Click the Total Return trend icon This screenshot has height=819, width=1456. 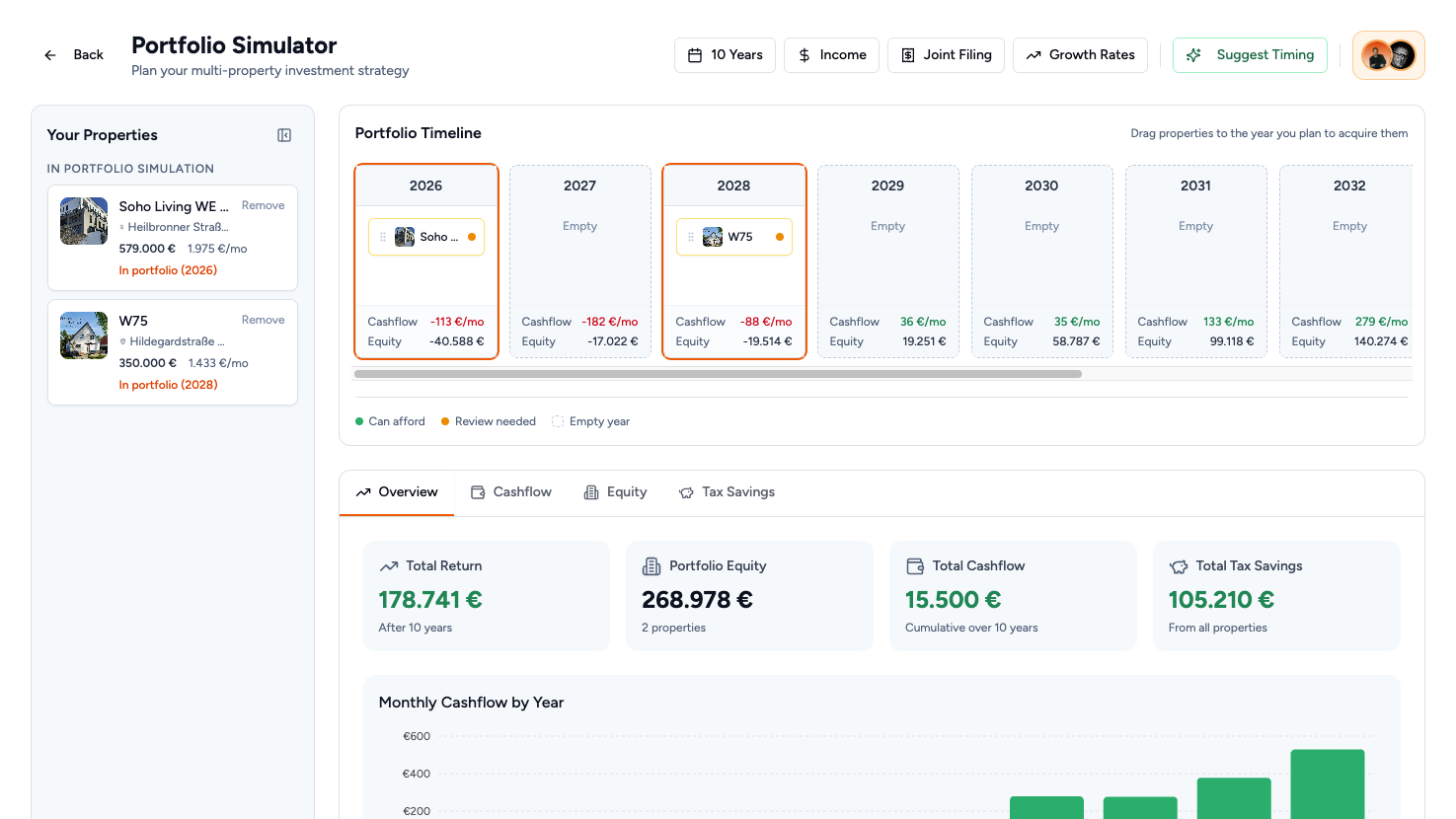click(389, 566)
